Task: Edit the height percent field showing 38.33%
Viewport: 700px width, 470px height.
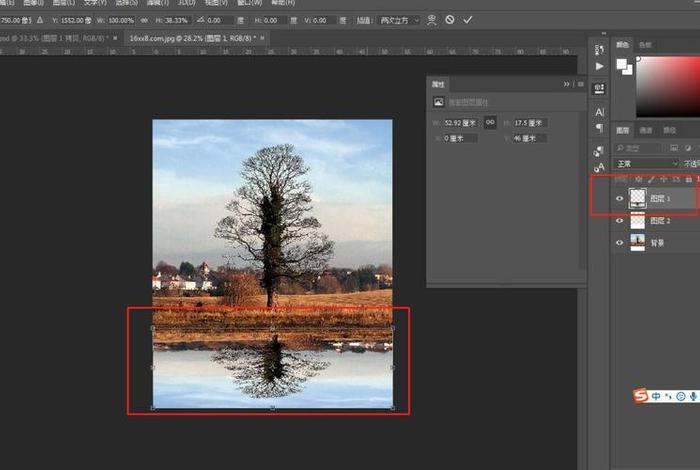Action: (x=177, y=21)
